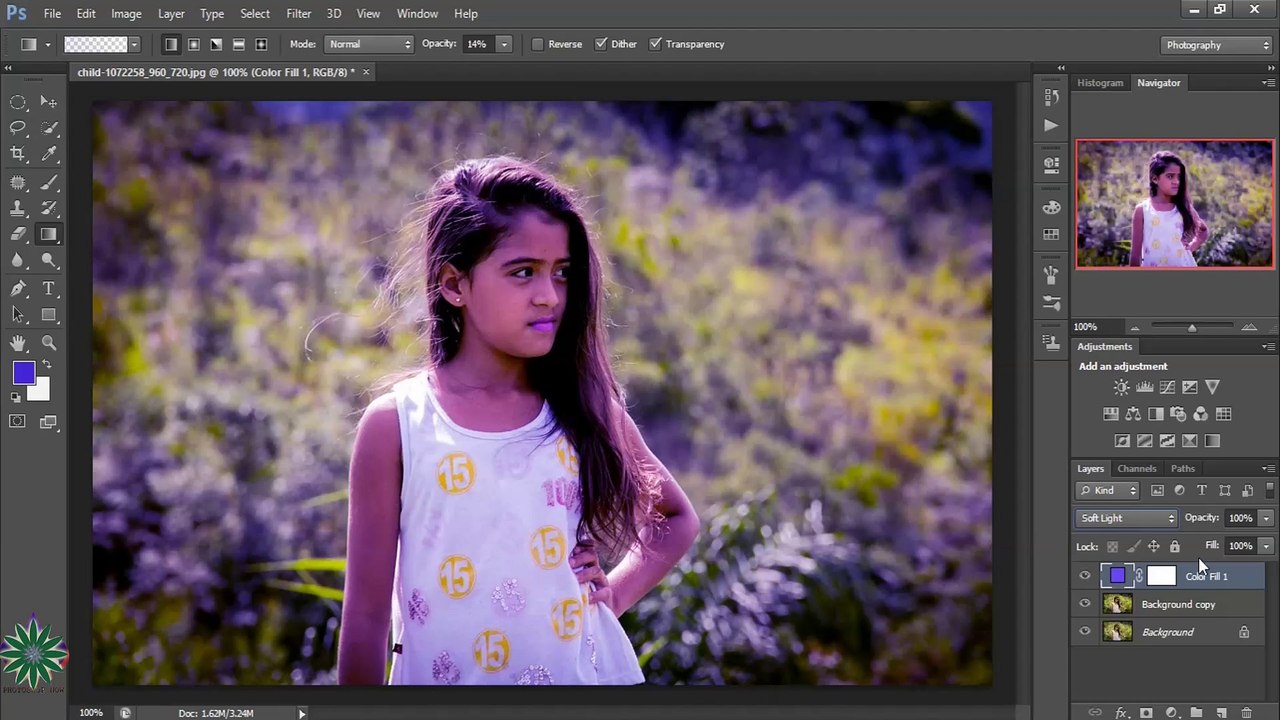Expand the gradient Mode dropdown

point(369,44)
